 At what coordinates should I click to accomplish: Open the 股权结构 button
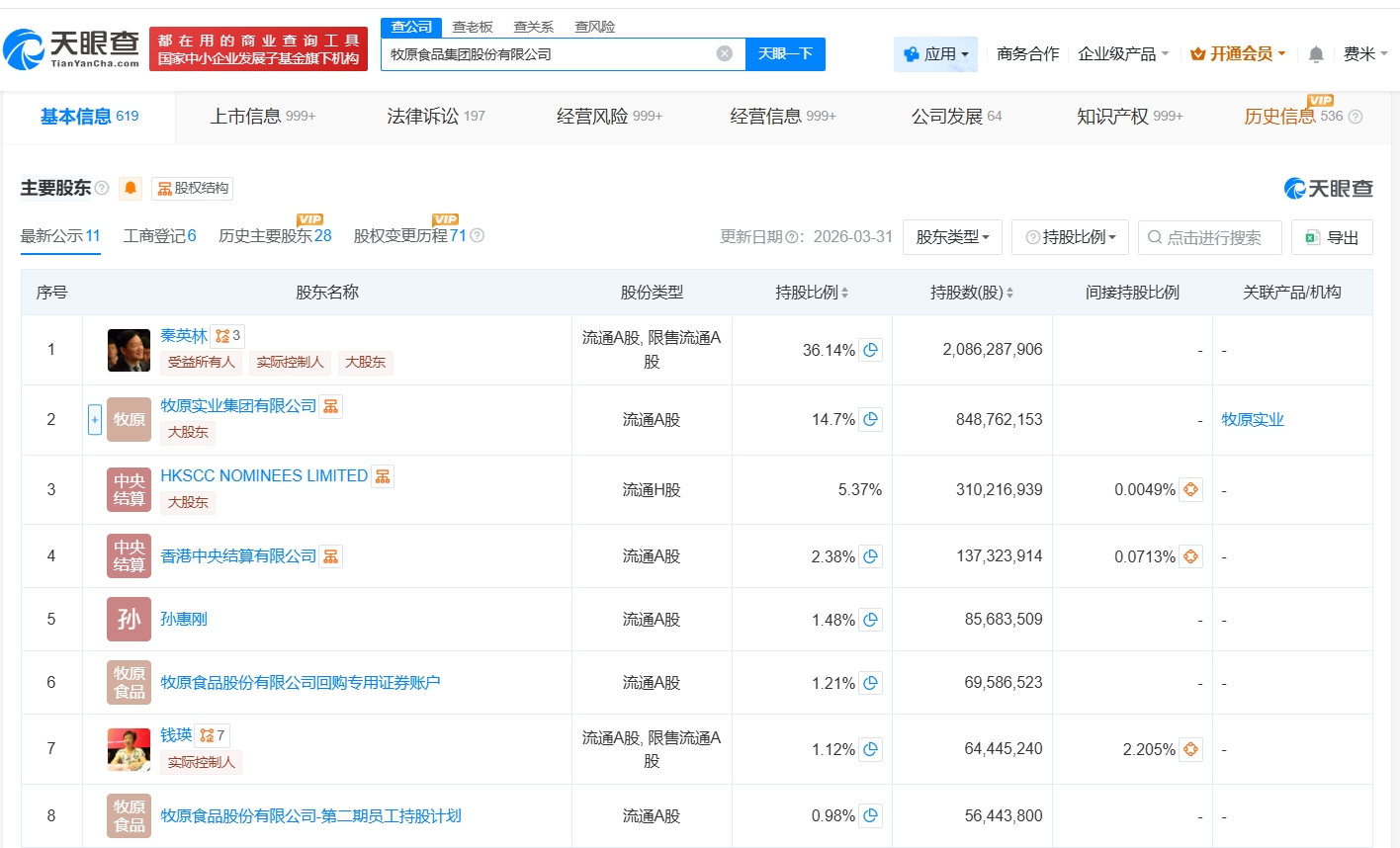[x=193, y=188]
